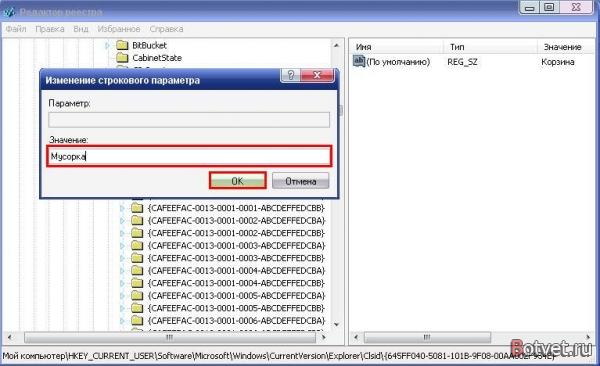The height and width of the screenshot is (366, 600).
Task: Expand the {CAFEEFAC-0013-0001-0002-ABCDEFFEDCBA} key
Action: click(122, 221)
